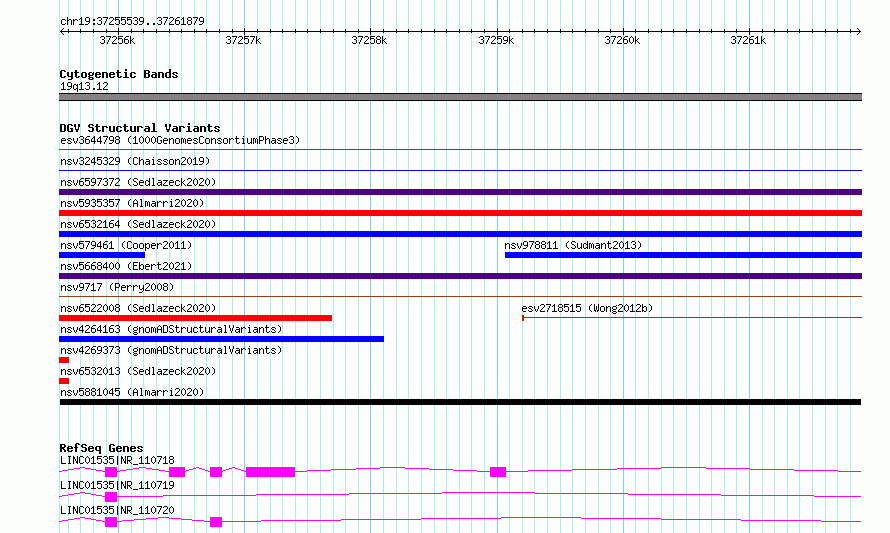Open variant nsv5935357 (Almarri2020) label
Screen dimensions: 890x533
(132, 203)
